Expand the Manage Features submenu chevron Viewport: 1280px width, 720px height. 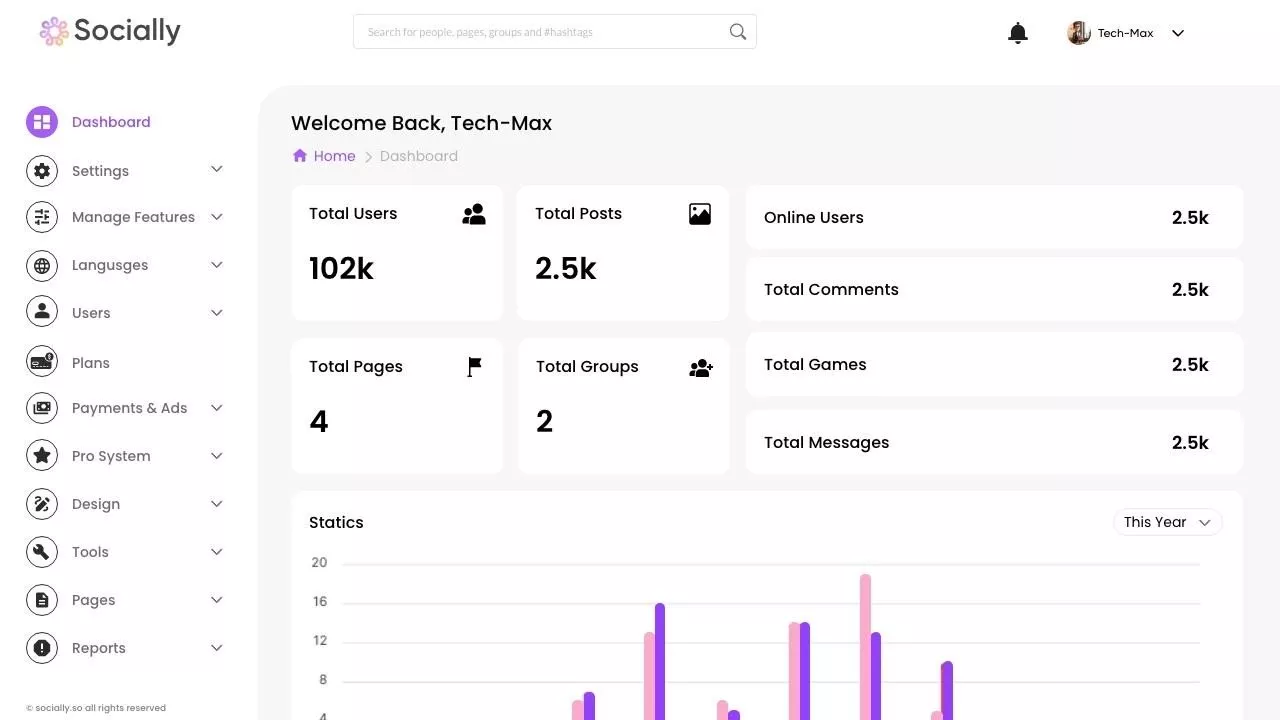pos(217,217)
